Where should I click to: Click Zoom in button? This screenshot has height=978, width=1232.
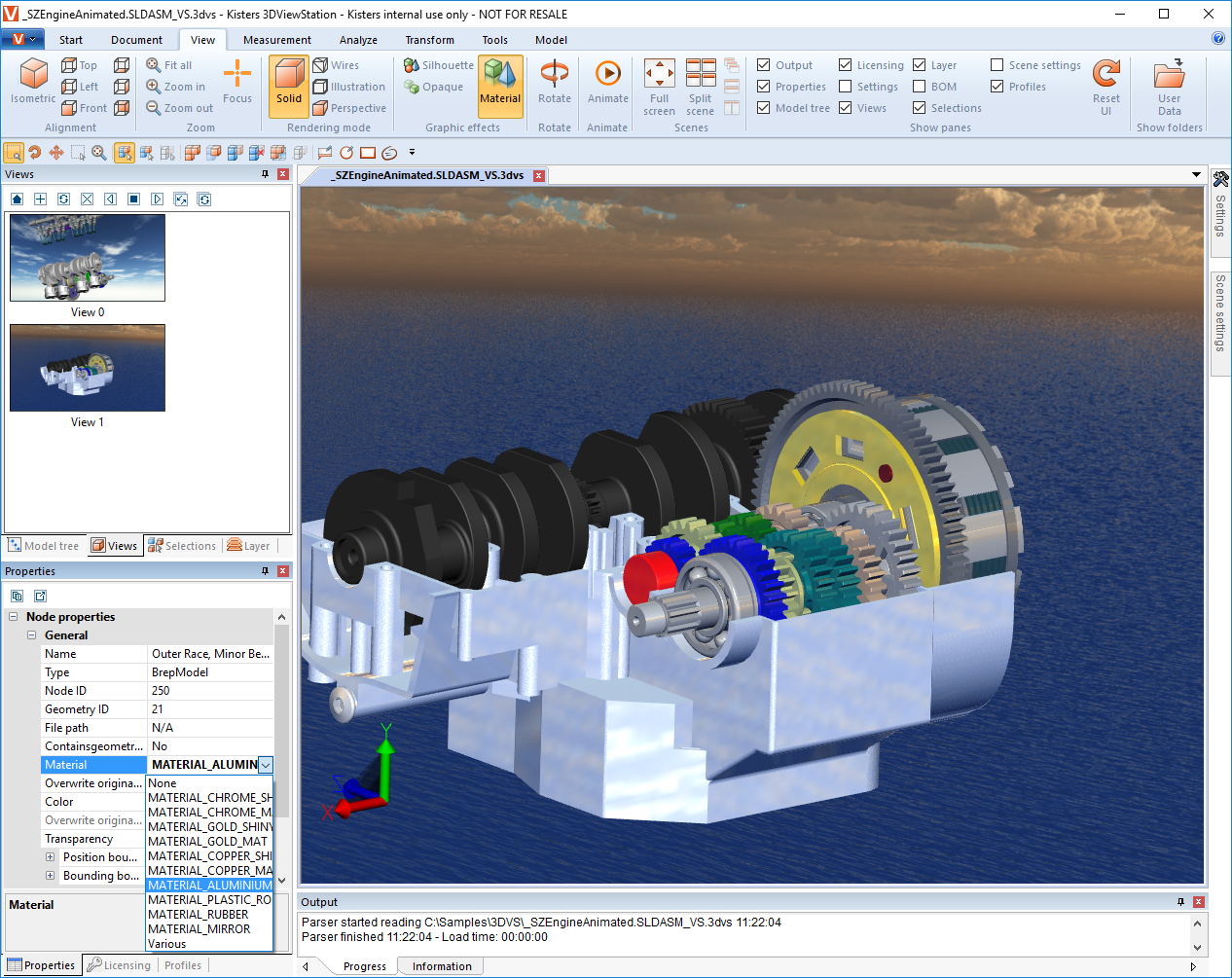(x=176, y=87)
